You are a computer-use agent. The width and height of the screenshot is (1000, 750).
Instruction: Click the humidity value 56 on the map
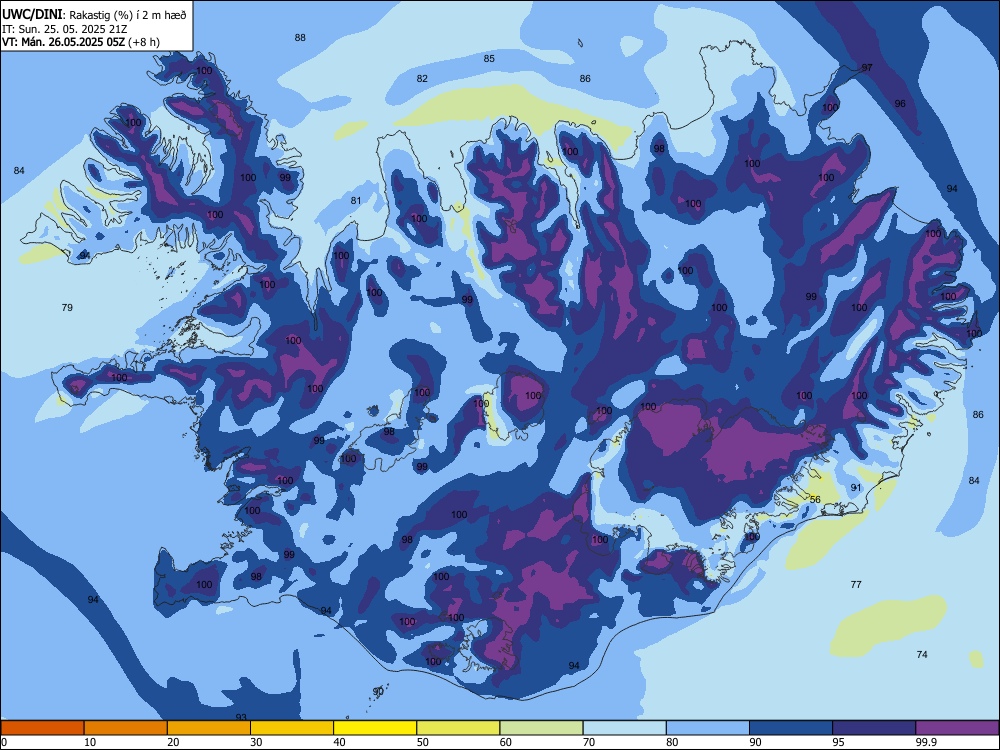pyautogui.click(x=815, y=499)
